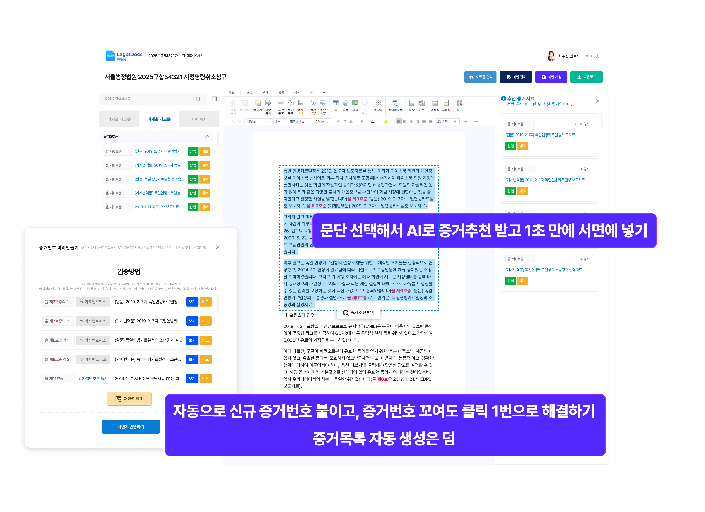Click the panel icon beside the search field

pos(214,98)
